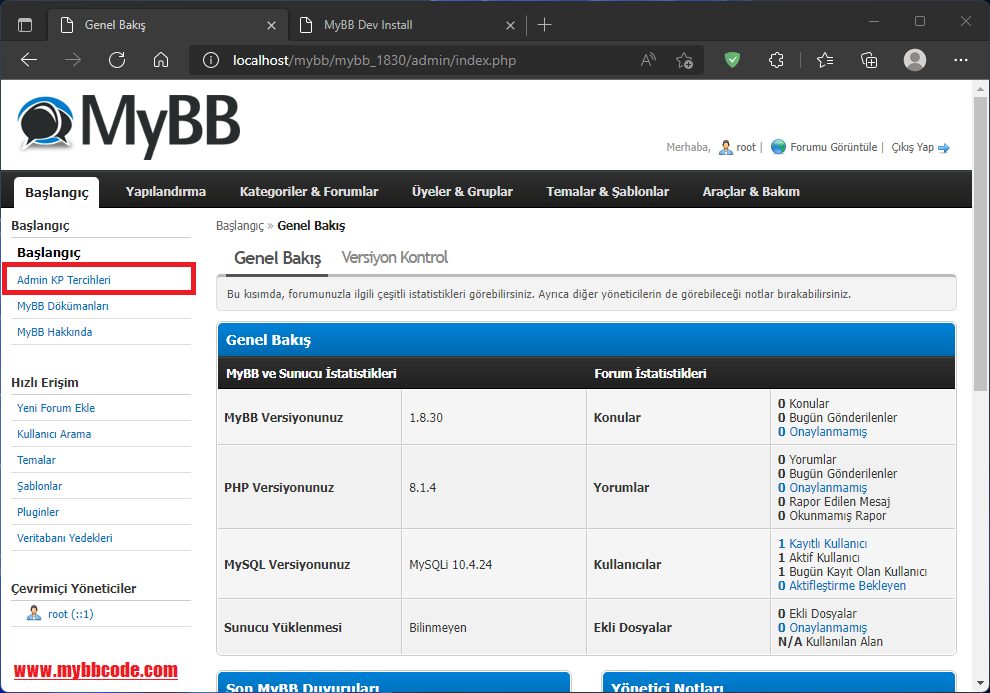The image size is (990, 693).
Task: Click the Bilinmeyen server load value
Action: (x=438, y=627)
